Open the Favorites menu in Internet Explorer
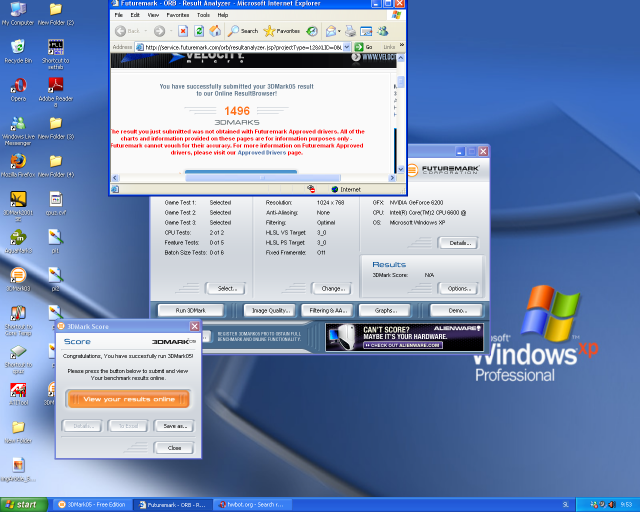This screenshot has height=512, width=640. coord(178,15)
